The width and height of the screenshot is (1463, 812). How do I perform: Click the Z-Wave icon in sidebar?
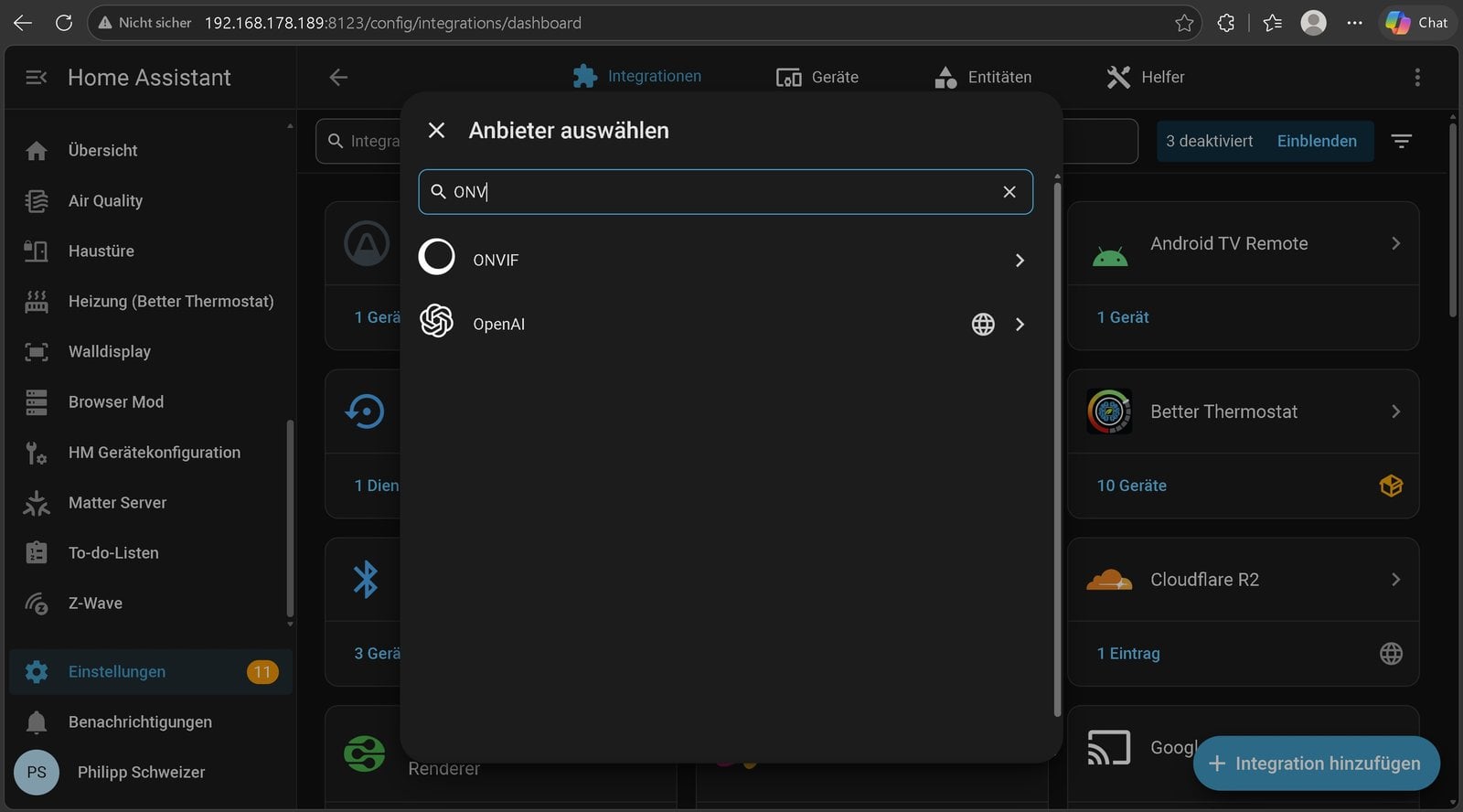(37, 604)
